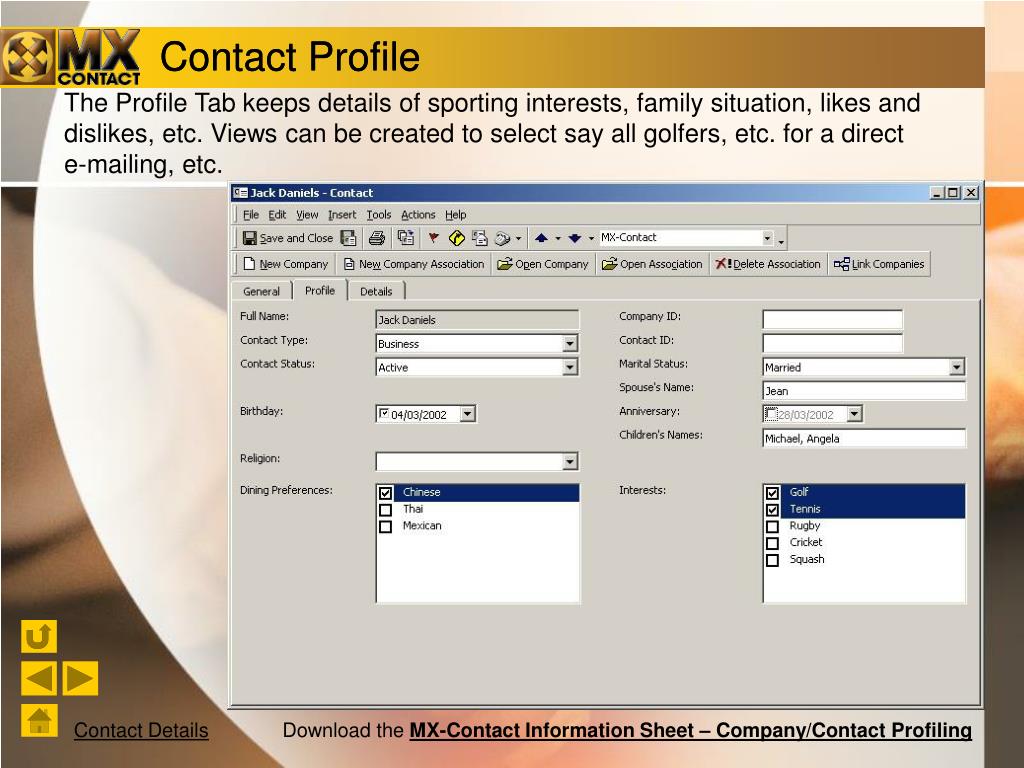The height and width of the screenshot is (768, 1024).
Task: Check Cricket interest checkbox
Action: [773, 543]
